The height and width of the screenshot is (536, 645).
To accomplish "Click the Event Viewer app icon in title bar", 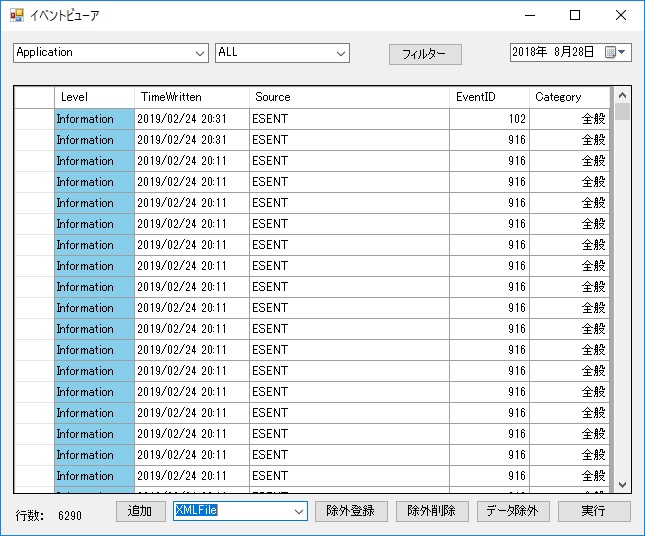I will [16, 15].
